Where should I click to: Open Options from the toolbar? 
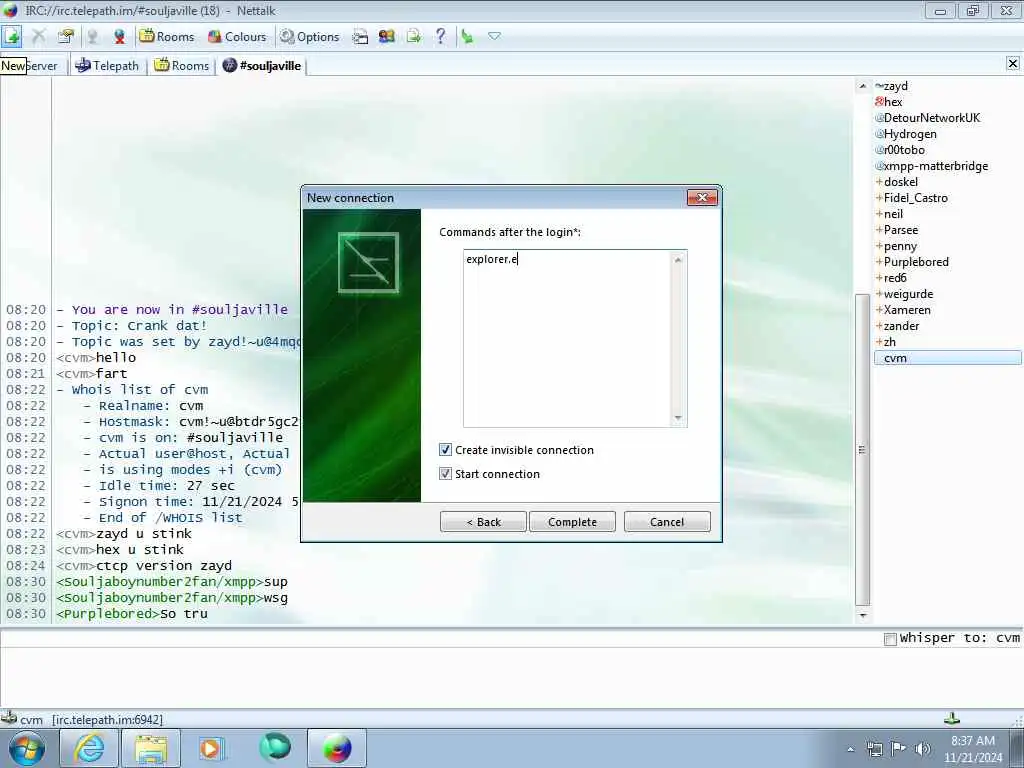(x=310, y=37)
